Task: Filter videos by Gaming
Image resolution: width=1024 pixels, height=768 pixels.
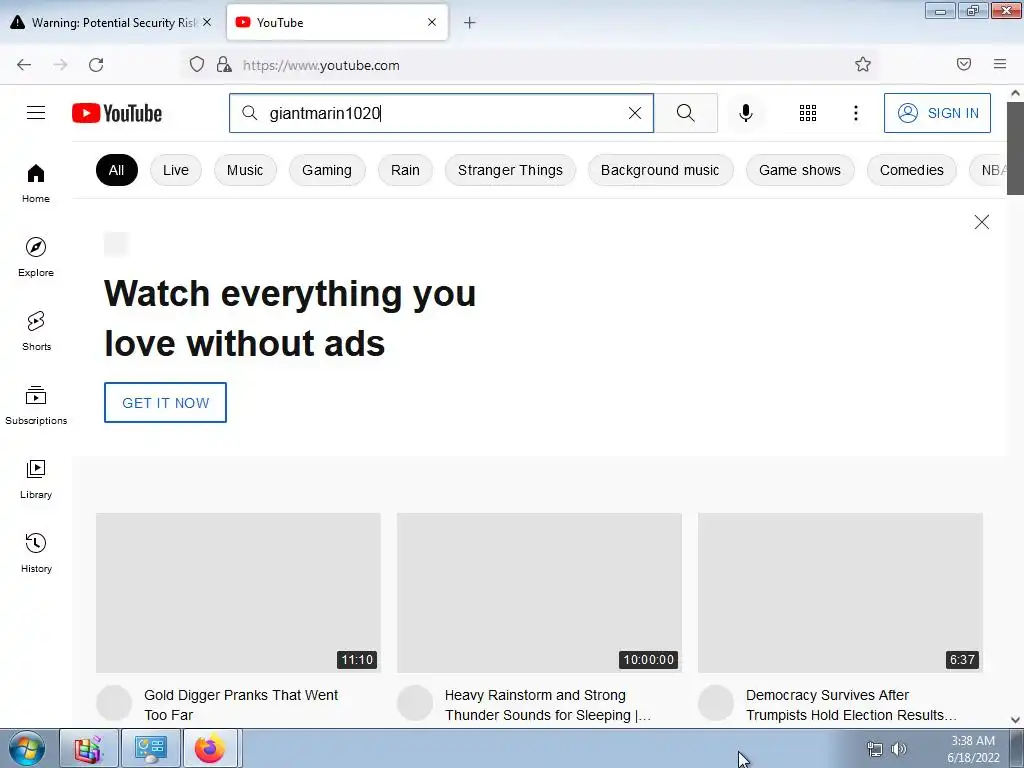Action: (x=327, y=170)
